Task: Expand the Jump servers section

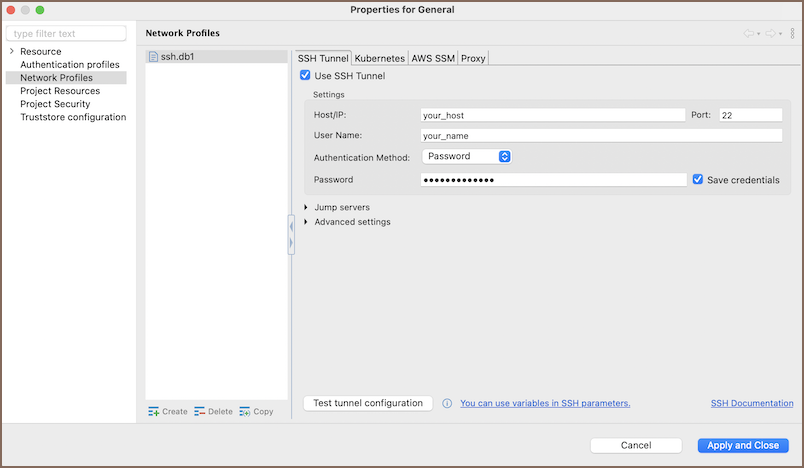Action: [x=306, y=207]
